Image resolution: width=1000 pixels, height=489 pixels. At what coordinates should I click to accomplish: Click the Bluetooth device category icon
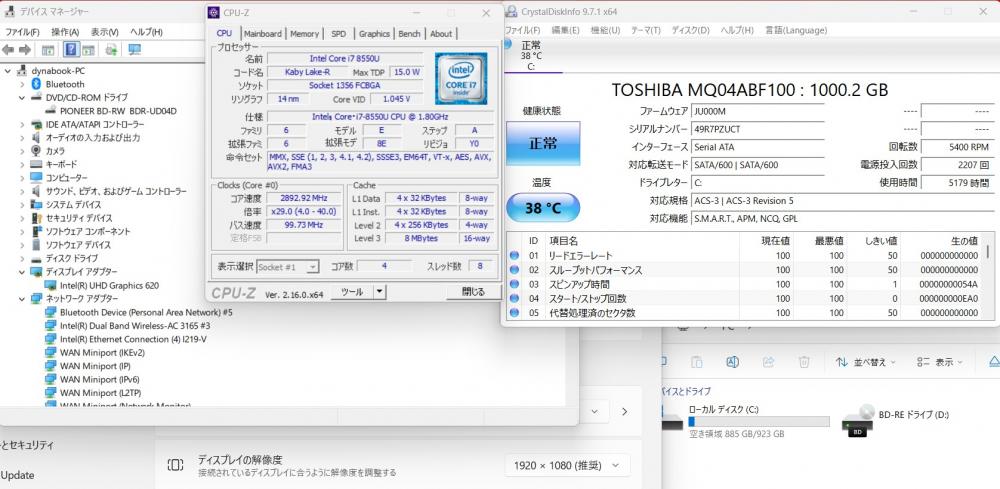(x=36, y=84)
